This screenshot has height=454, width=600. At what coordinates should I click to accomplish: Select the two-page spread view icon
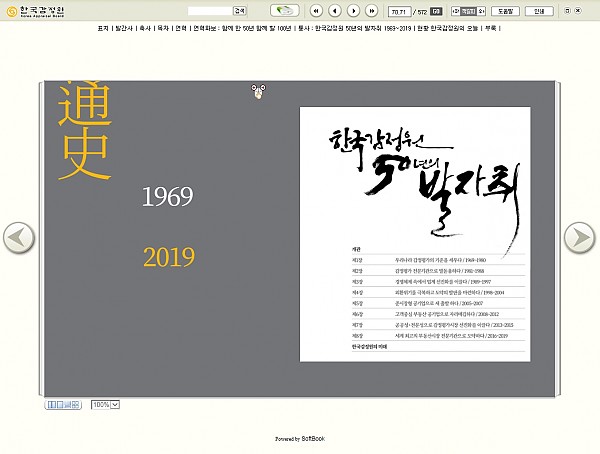pyautogui.click(x=51, y=405)
